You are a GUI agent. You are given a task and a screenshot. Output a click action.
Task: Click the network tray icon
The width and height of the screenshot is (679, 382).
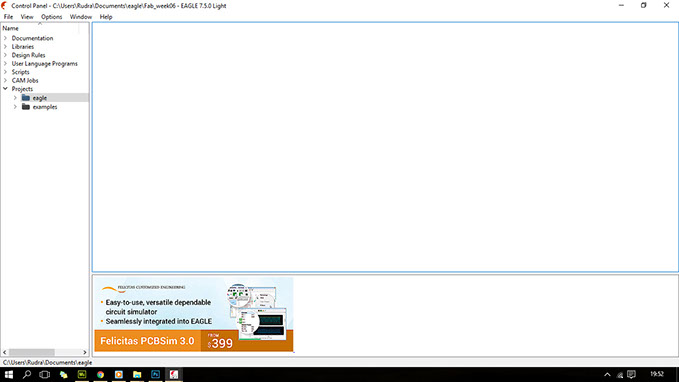tap(620, 375)
